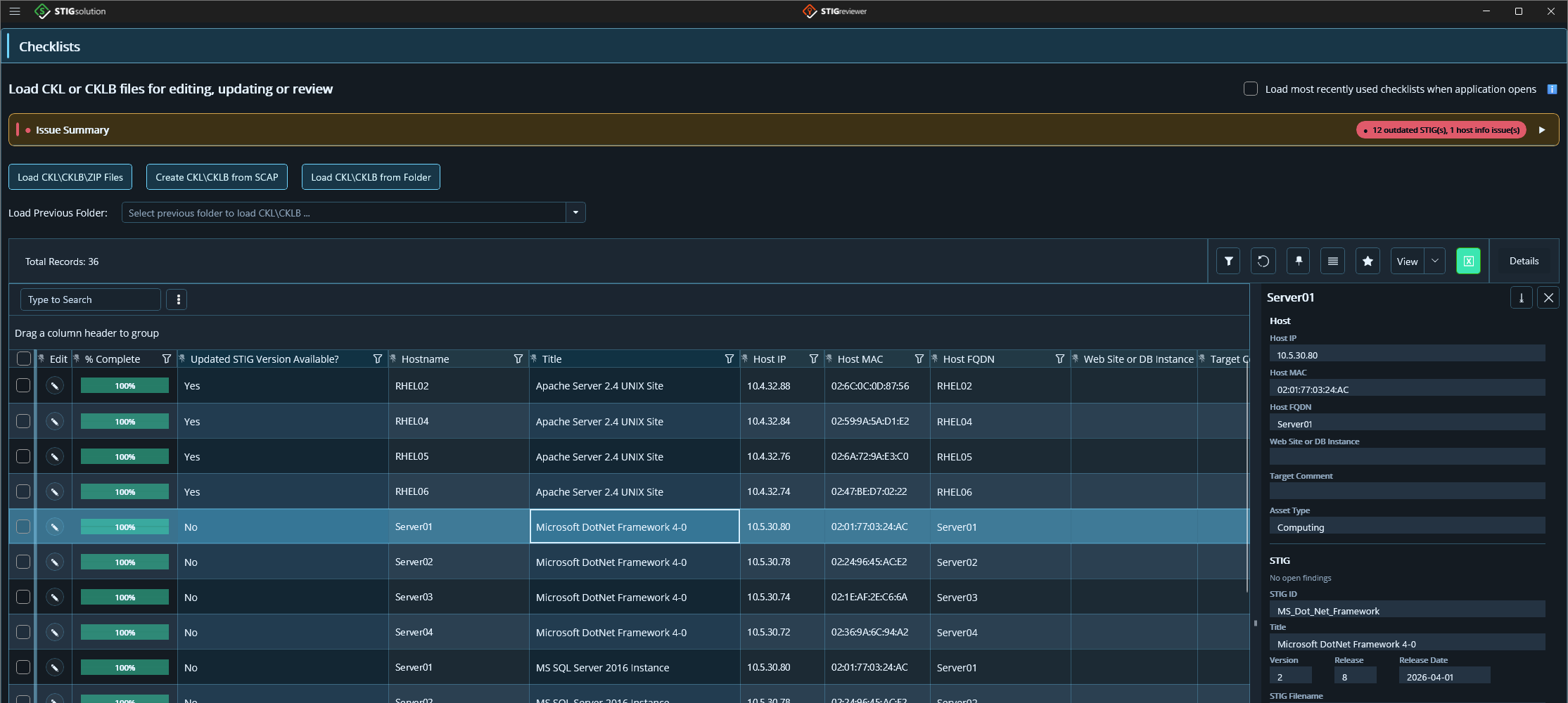Pin the Server01 details panel
The image size is (1568, 703).
tap(1521, 298)
